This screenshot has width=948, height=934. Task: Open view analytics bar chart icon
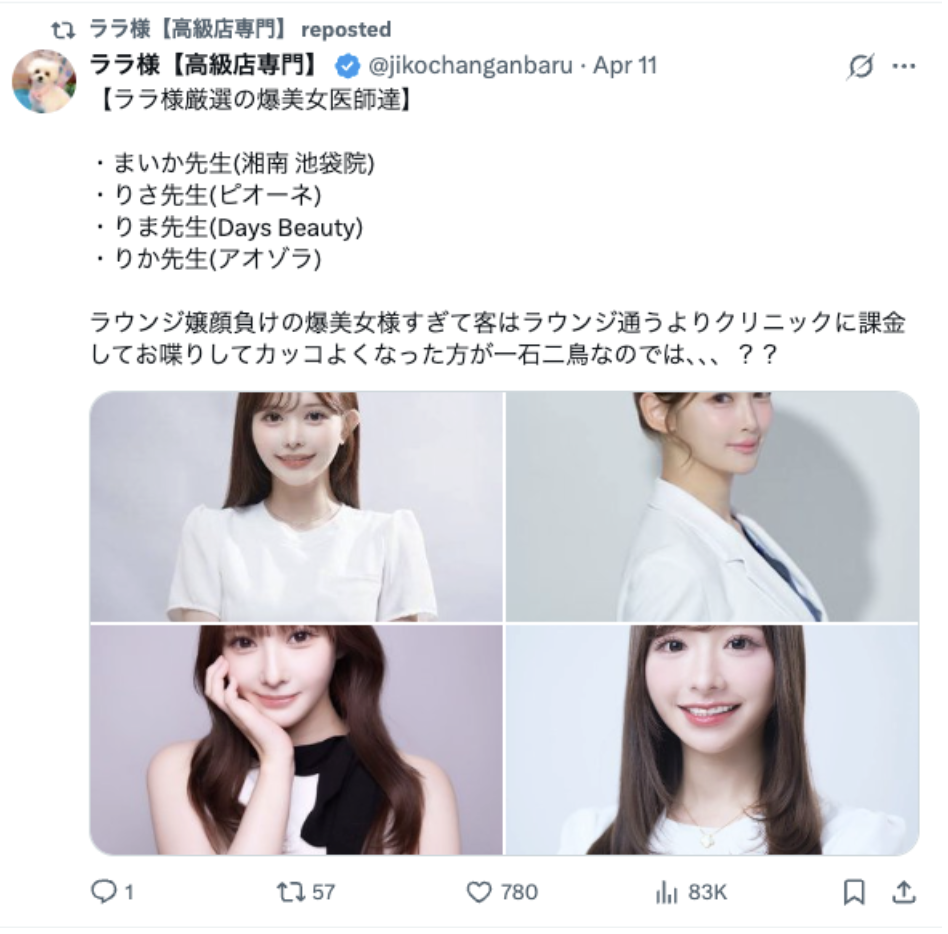[666, 892]
